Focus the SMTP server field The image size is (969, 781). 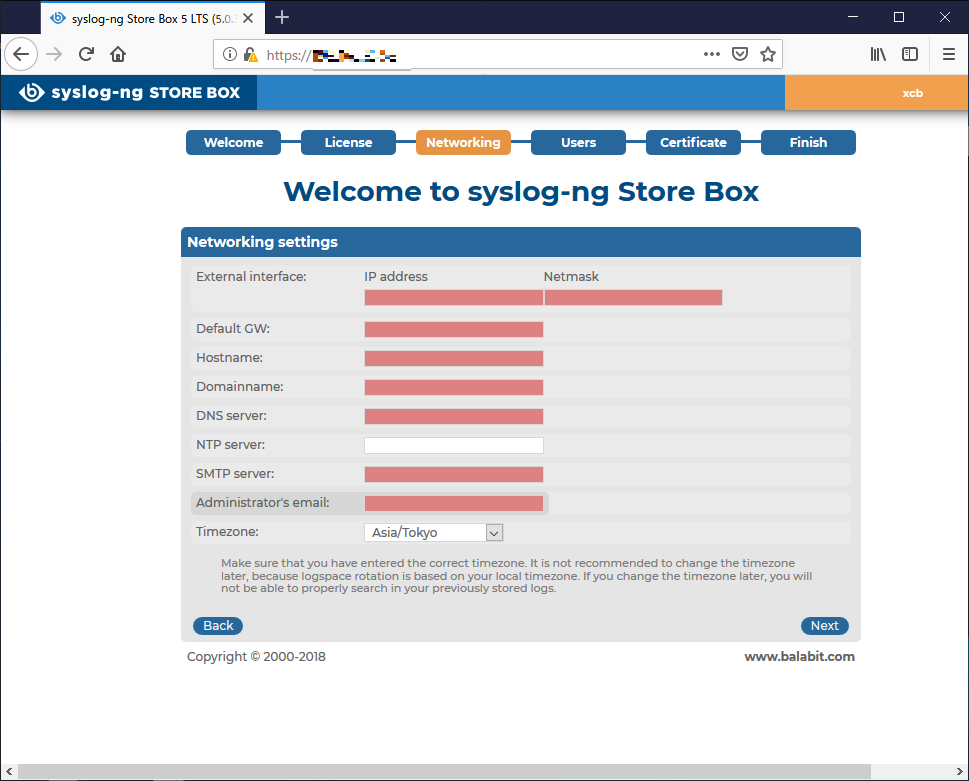[x=454, y=475]
